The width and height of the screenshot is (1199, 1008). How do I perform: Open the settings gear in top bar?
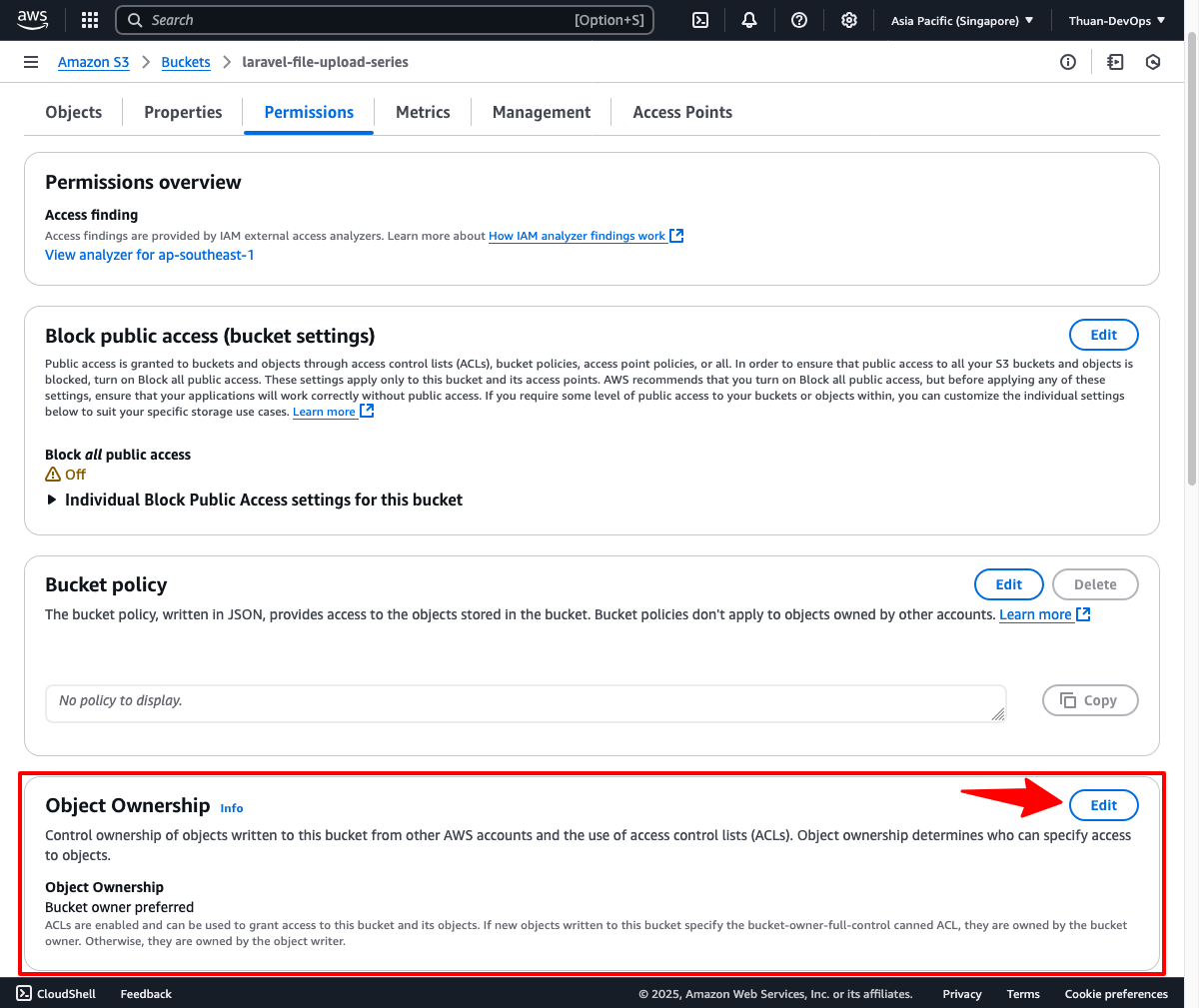(x=849, y=20)
